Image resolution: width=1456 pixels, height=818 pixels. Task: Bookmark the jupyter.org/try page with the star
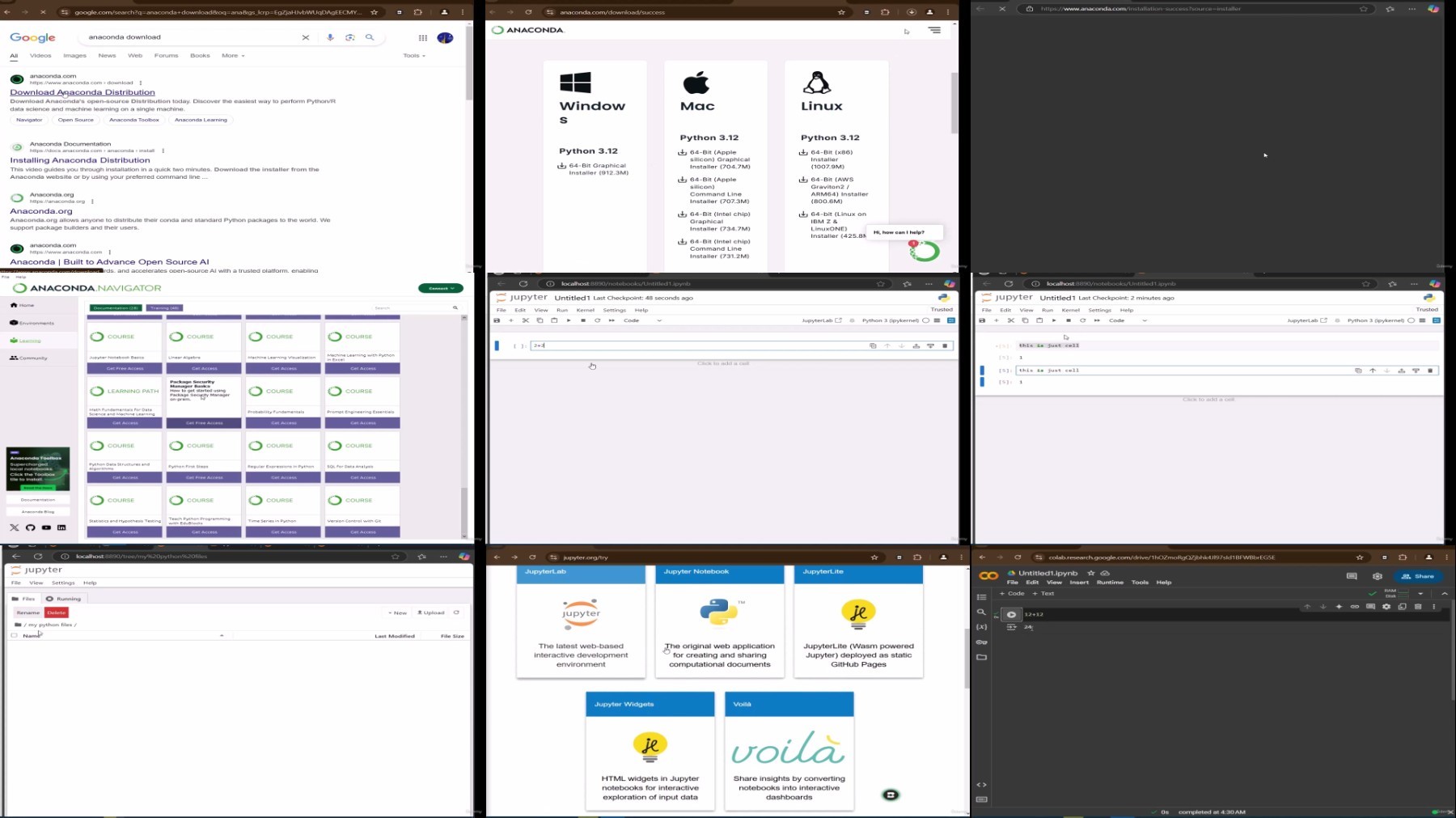874,557
